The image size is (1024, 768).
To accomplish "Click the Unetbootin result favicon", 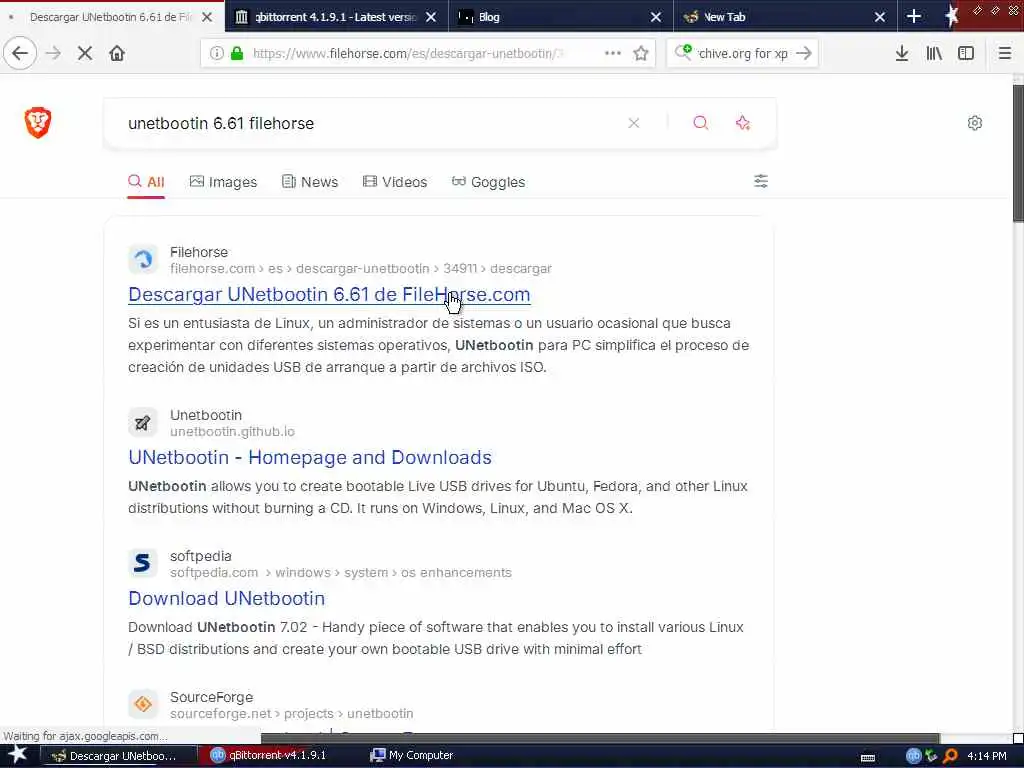I will pos(143,423).
